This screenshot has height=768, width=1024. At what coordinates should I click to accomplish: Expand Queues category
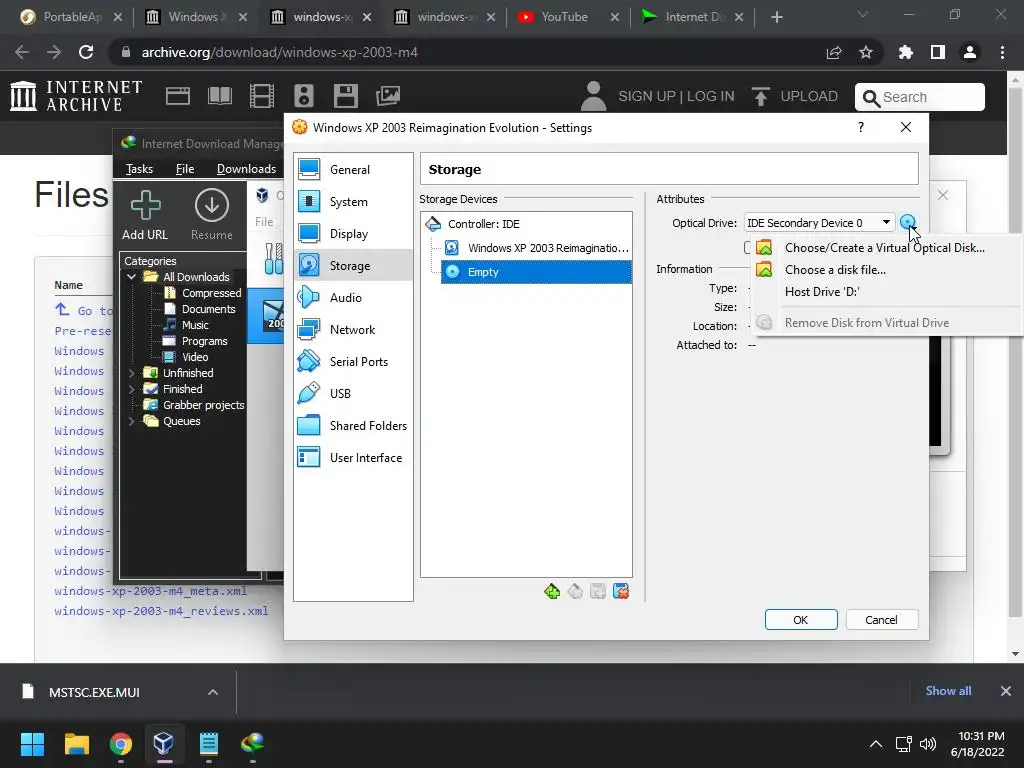pyautogui.click(x=131, y=421)
